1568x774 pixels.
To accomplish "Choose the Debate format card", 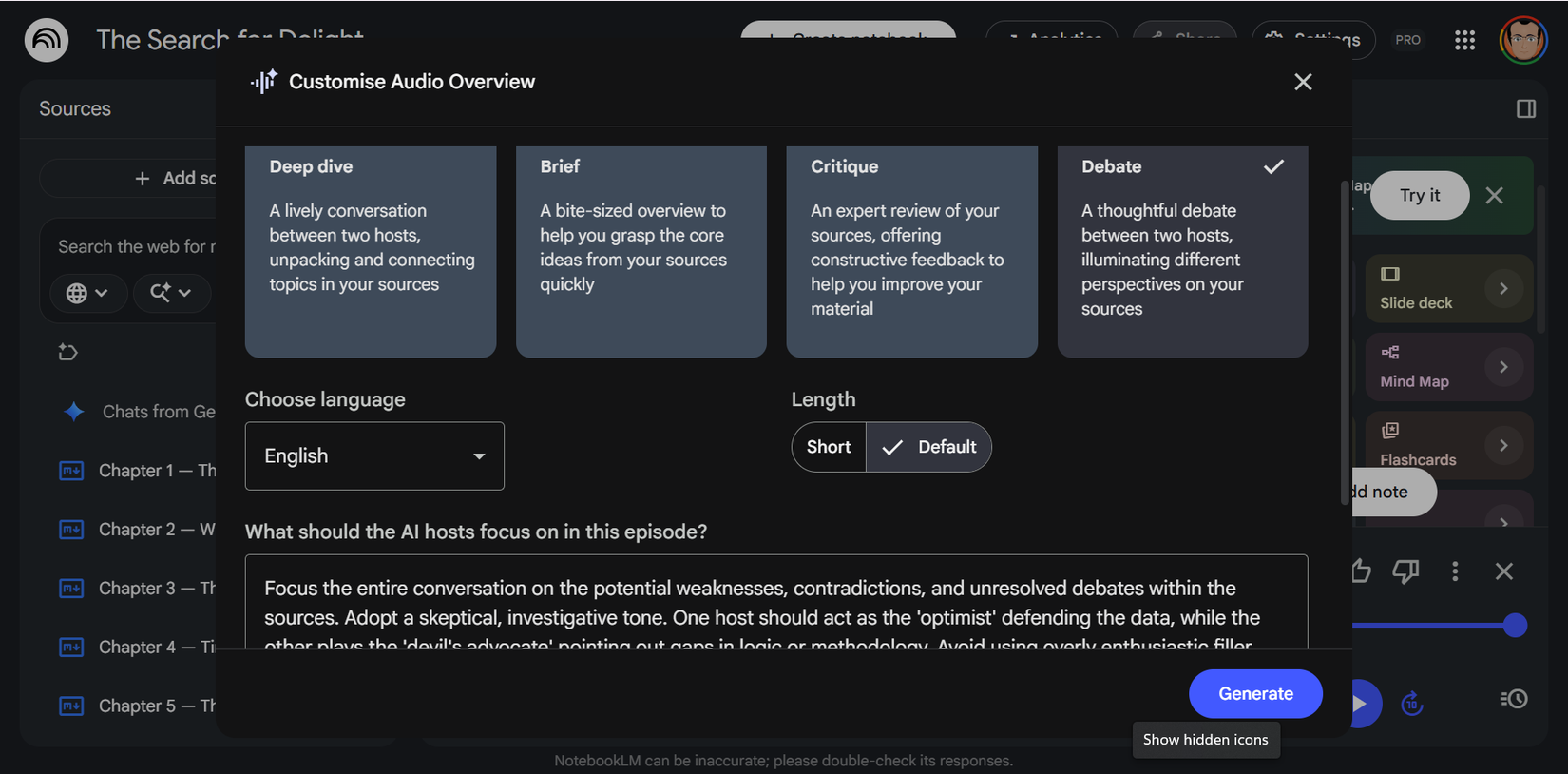I will coord(1183,252).
